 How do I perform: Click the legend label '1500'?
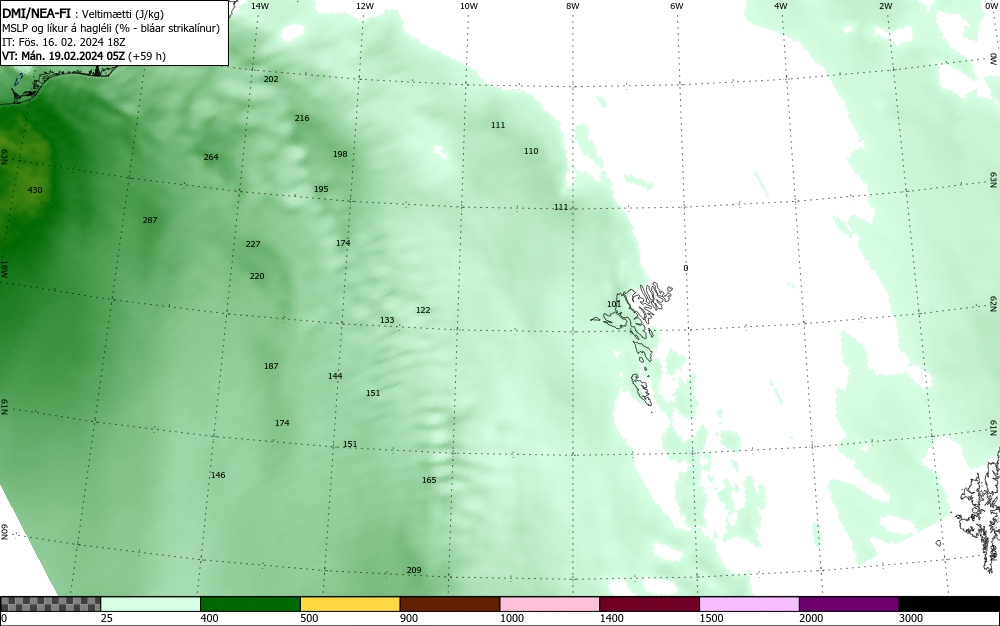711,618
